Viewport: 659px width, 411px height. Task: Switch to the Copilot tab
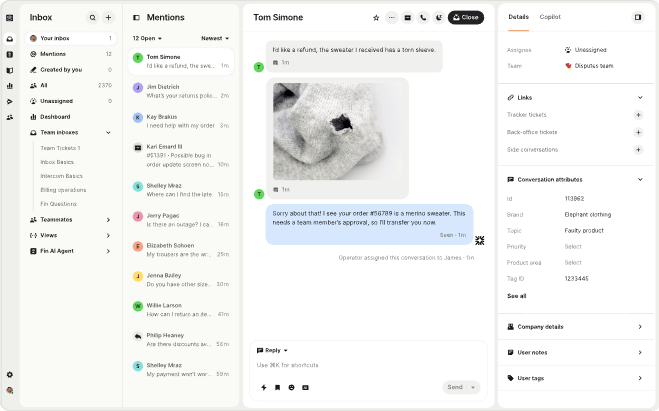pyautogui.click(x=550, y=17)
